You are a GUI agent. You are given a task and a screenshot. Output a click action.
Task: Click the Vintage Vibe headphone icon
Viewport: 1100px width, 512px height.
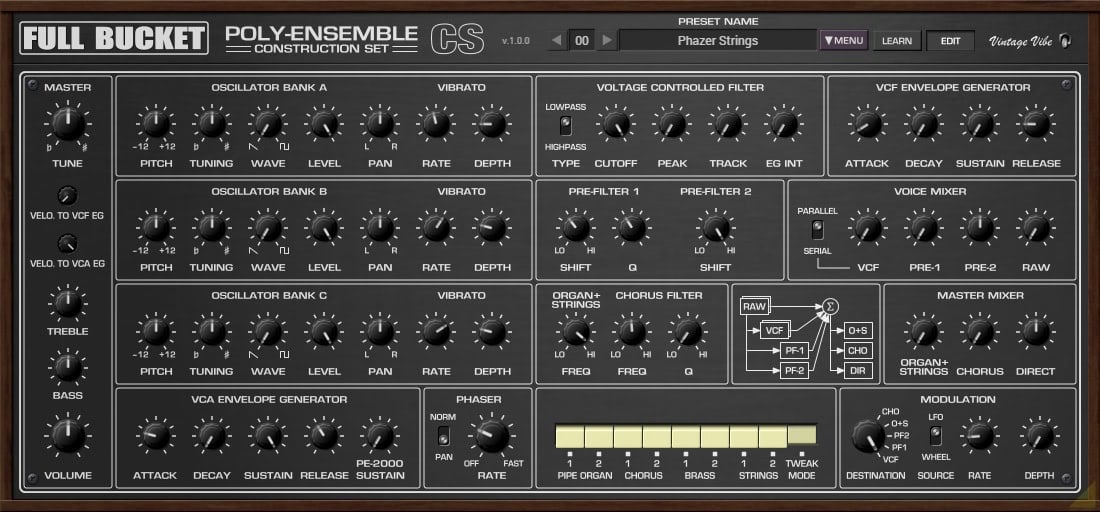coord(1066,41)
